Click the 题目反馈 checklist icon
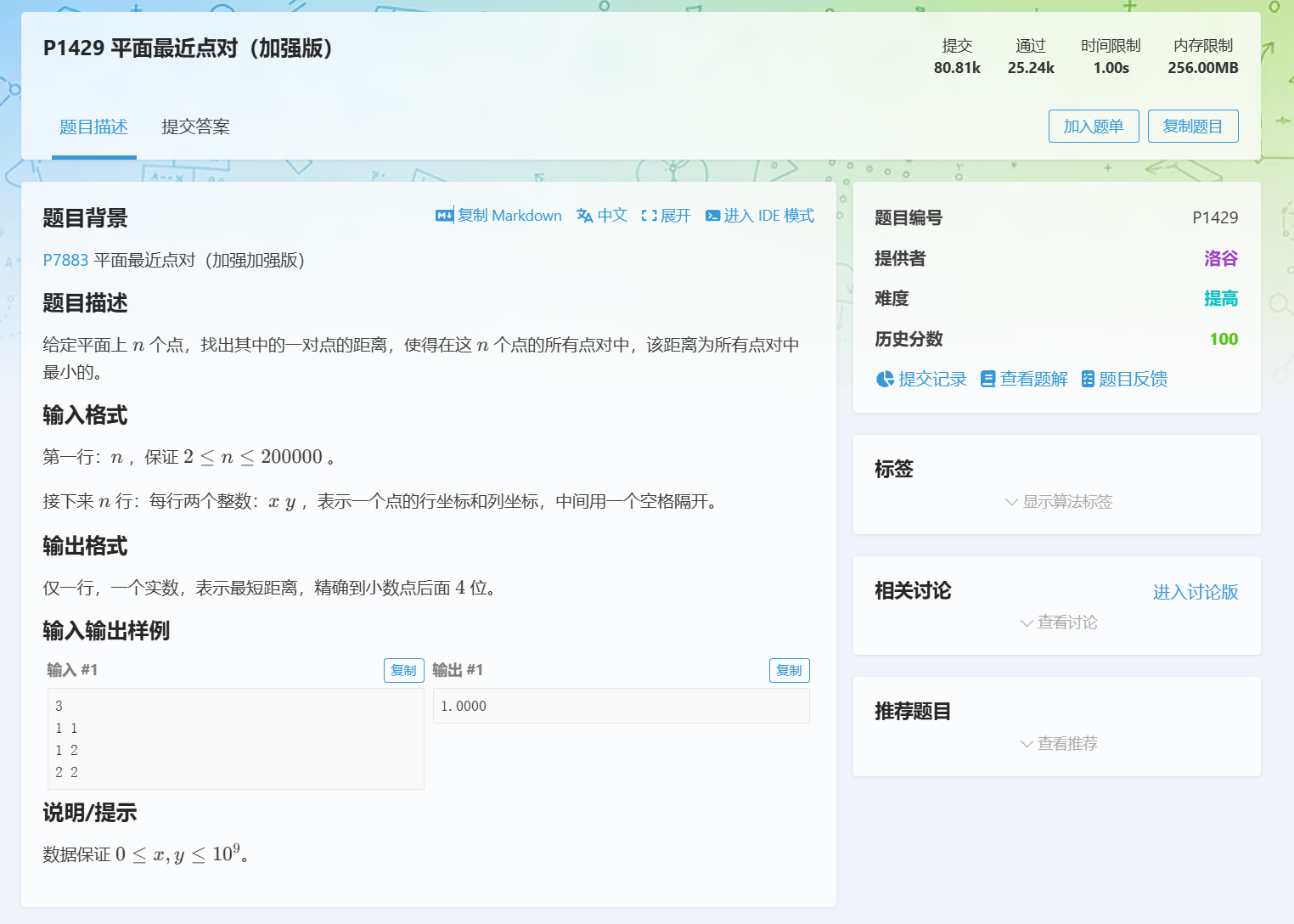This screenshot has height=924, width=1294. pyautogui.click(x=1088, y=379)
